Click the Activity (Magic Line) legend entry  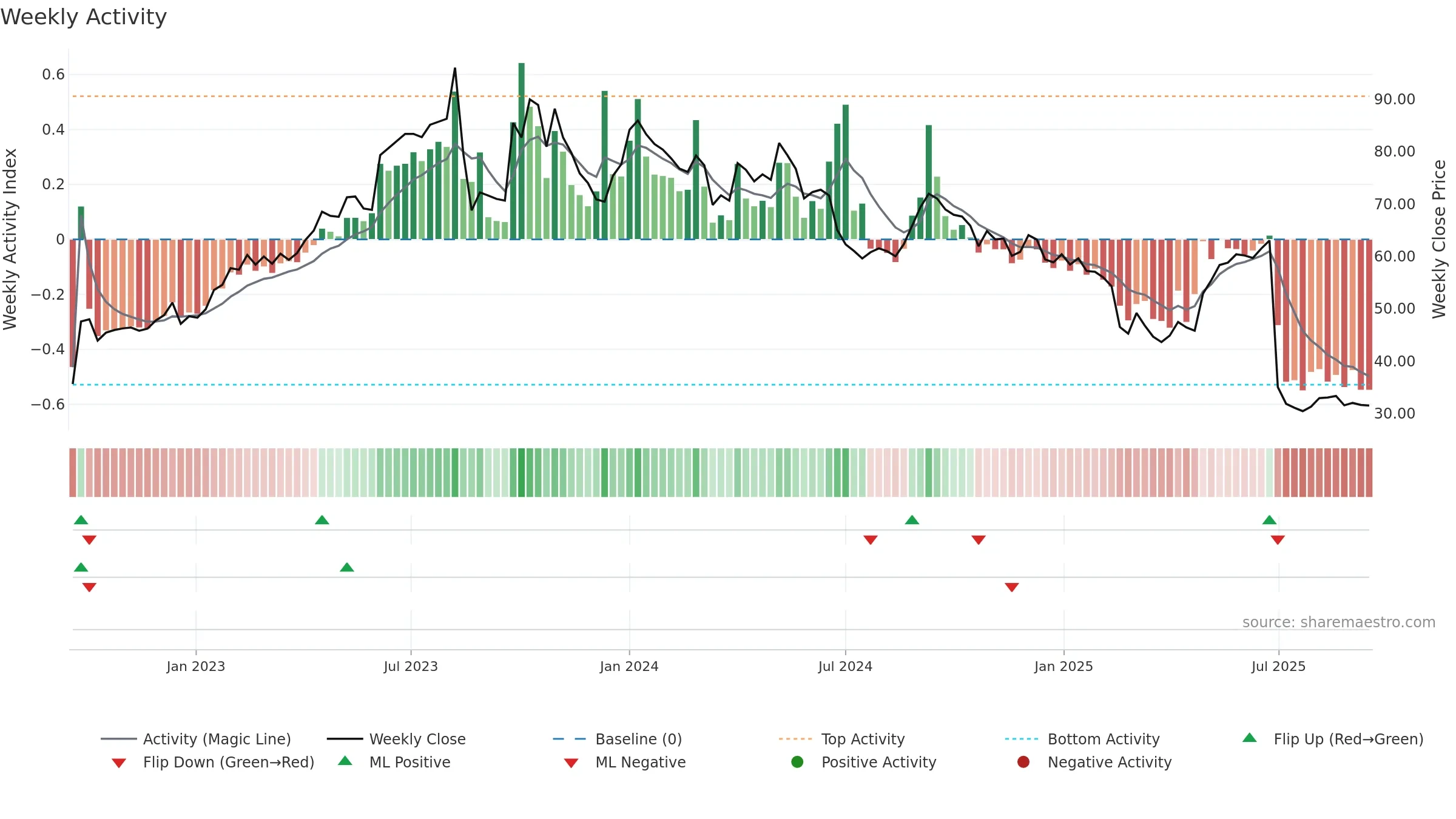pyautogui.click(x=196, y=739)
